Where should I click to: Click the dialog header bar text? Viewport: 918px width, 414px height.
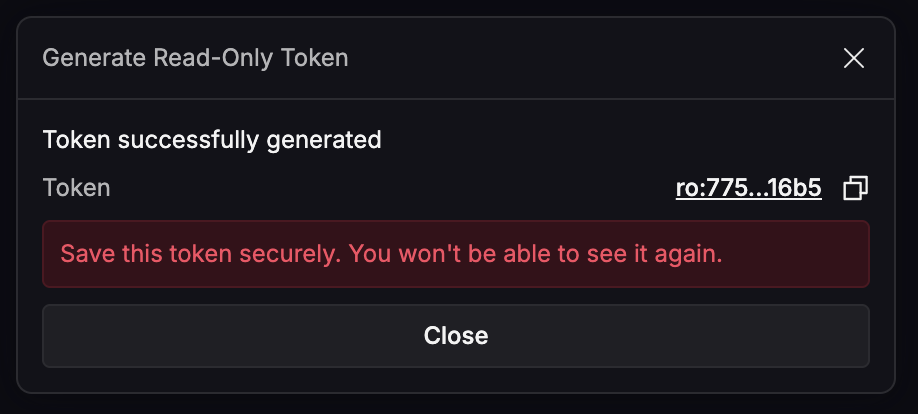pyautogui.click(x=195, y=58)
